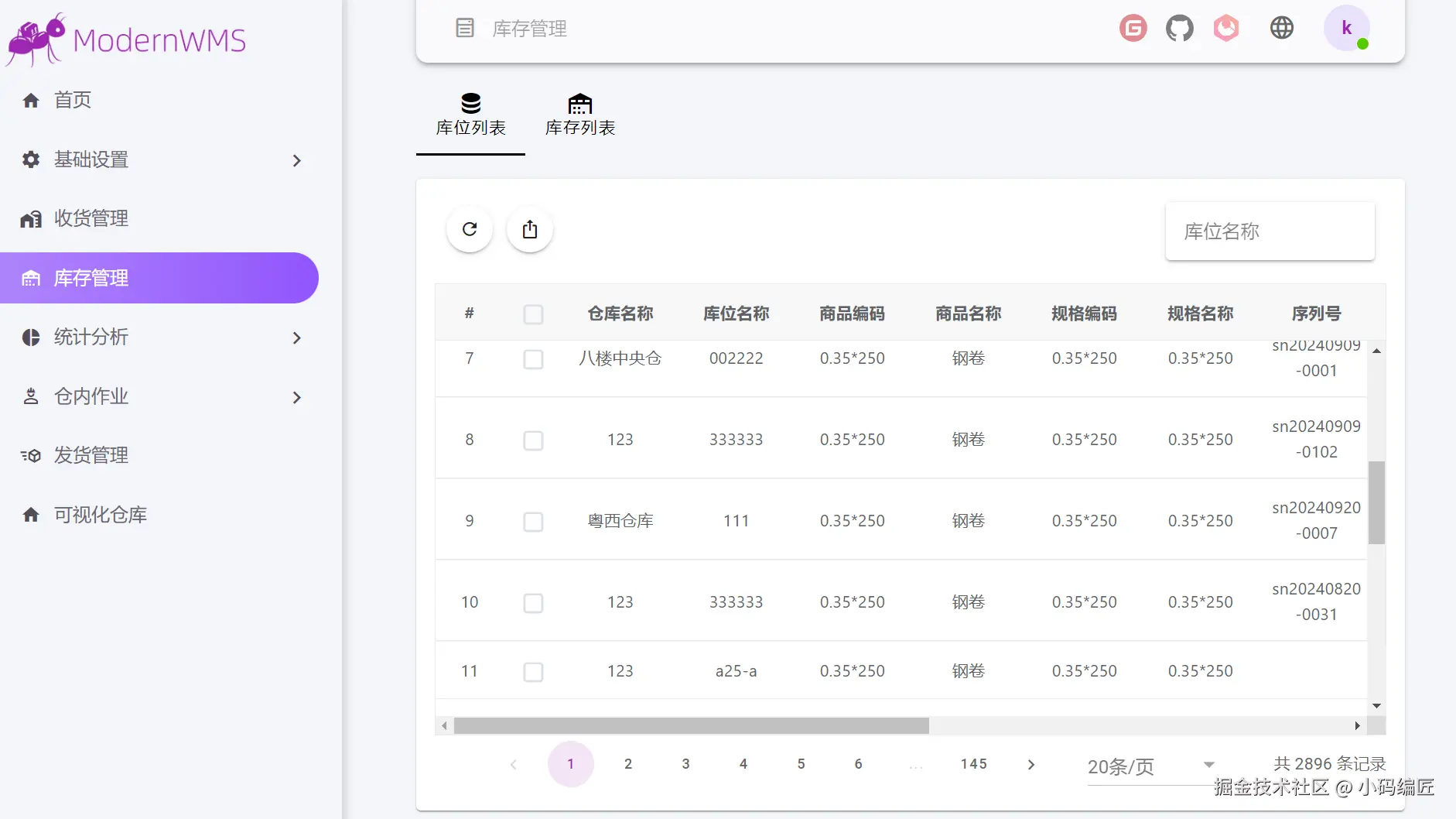Switch to the 库位列表 tab

470,115
